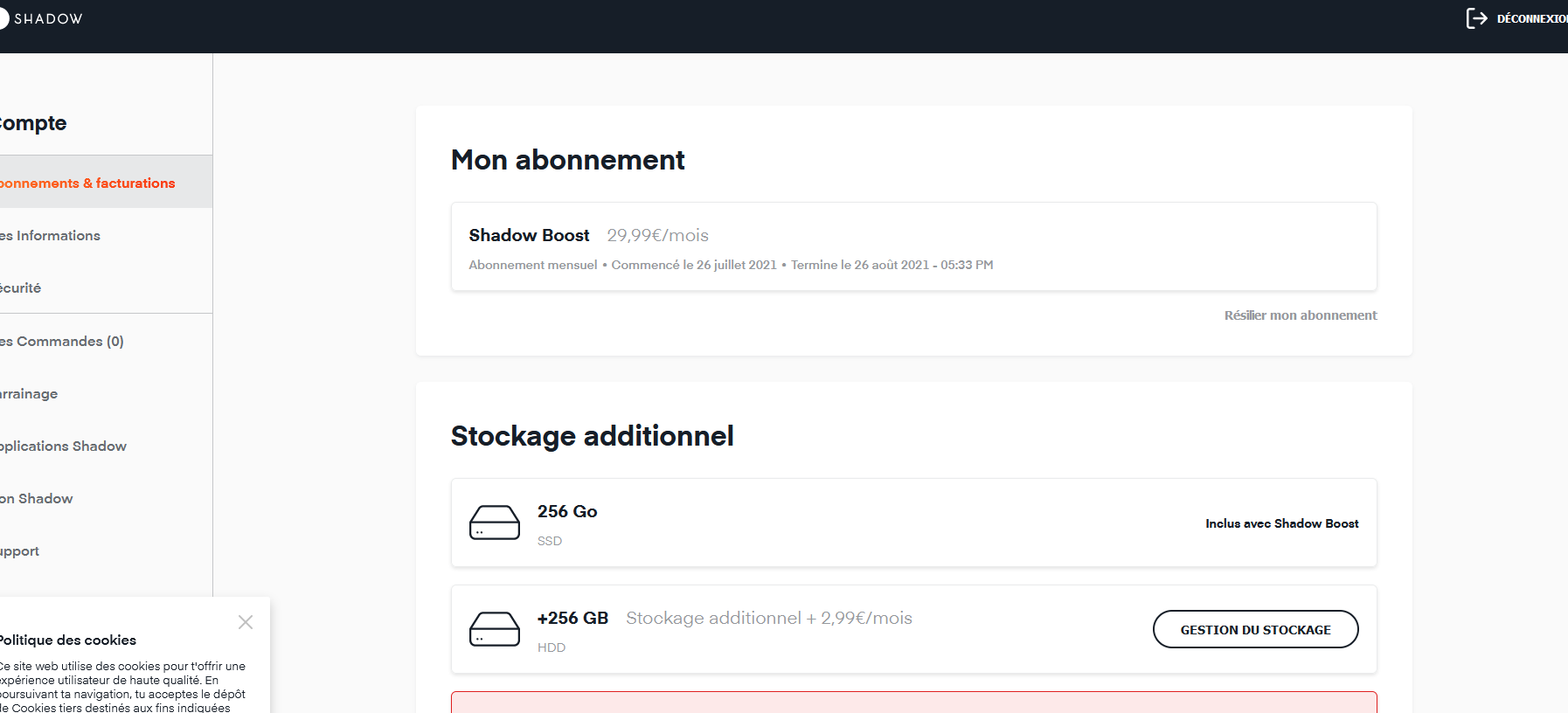1568x713 pixels.
Task: Click the Déconnexion text link
Action: click(x=1530, y=18)
